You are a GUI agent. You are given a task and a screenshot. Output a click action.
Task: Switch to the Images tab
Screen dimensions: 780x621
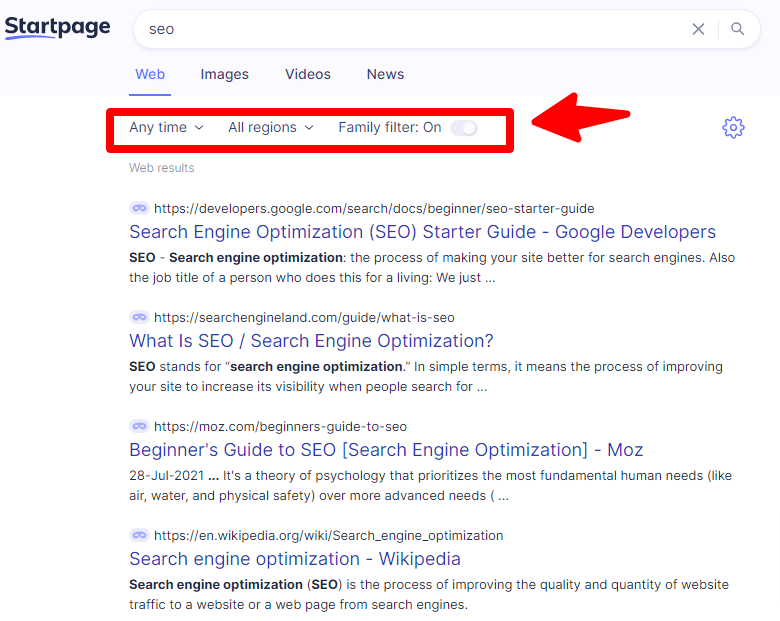point(224,74)
